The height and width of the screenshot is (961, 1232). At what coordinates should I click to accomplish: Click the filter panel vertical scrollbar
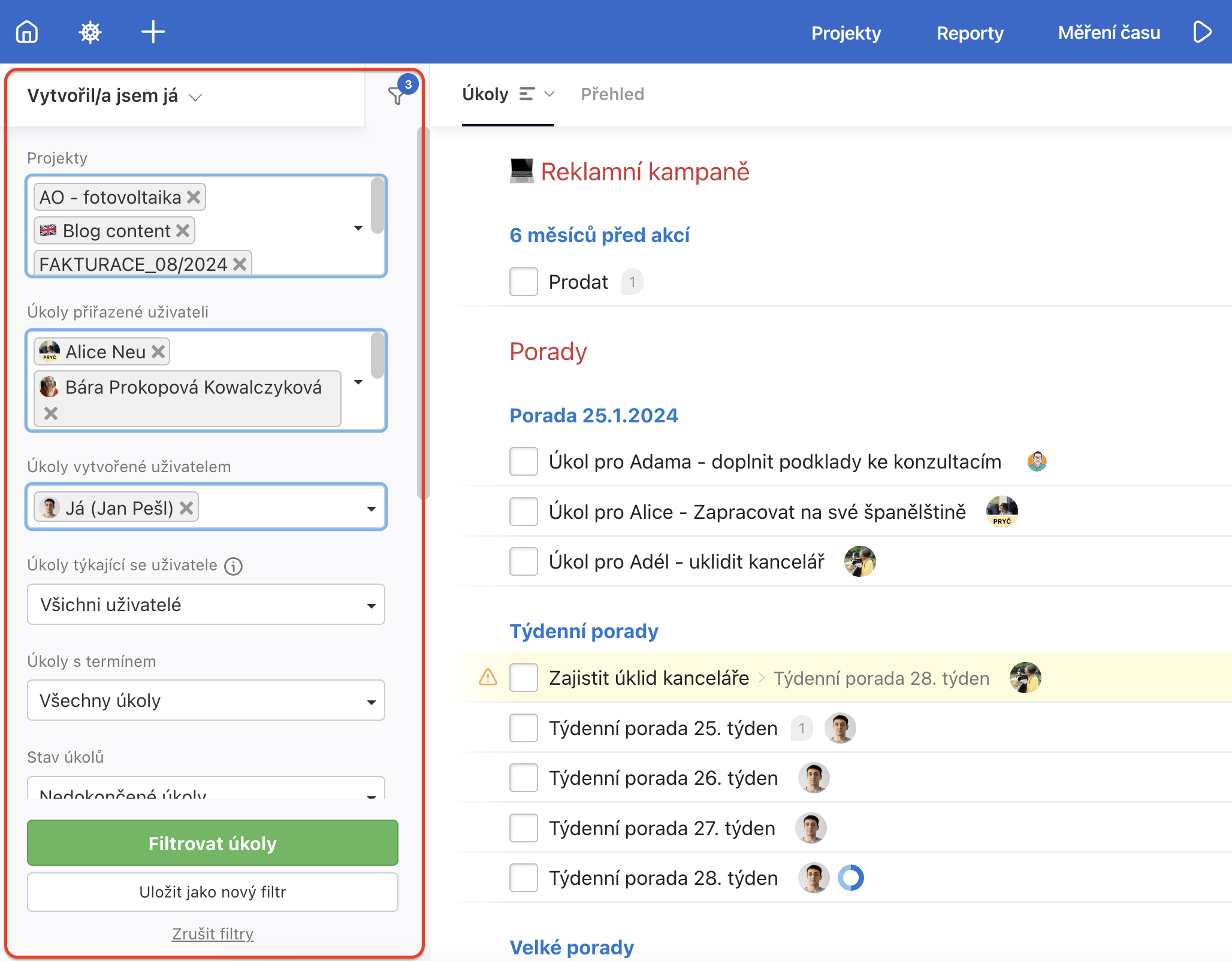click(x=423, y=312)
